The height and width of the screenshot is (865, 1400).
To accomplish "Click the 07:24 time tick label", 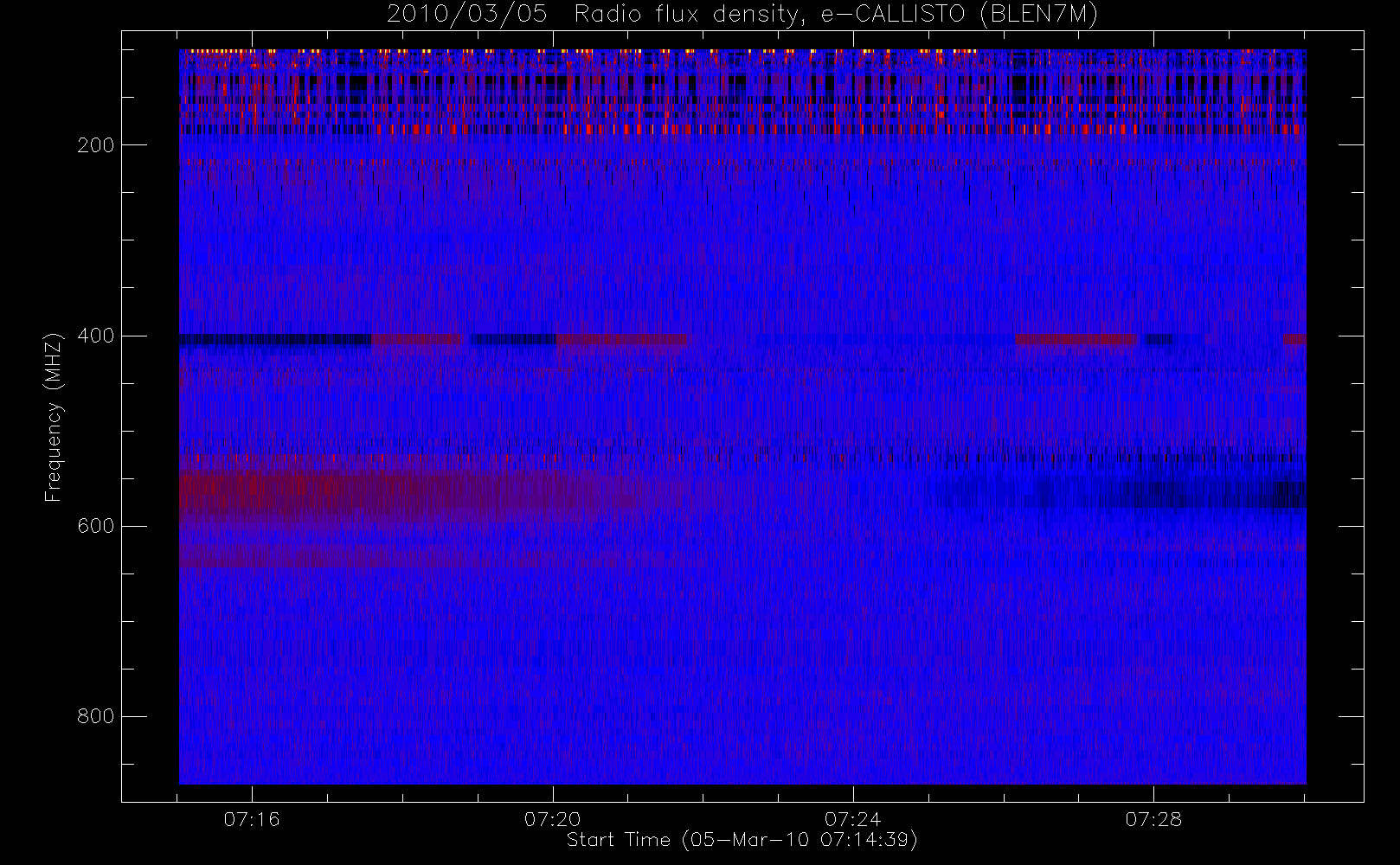I will [x=852, y=818].
